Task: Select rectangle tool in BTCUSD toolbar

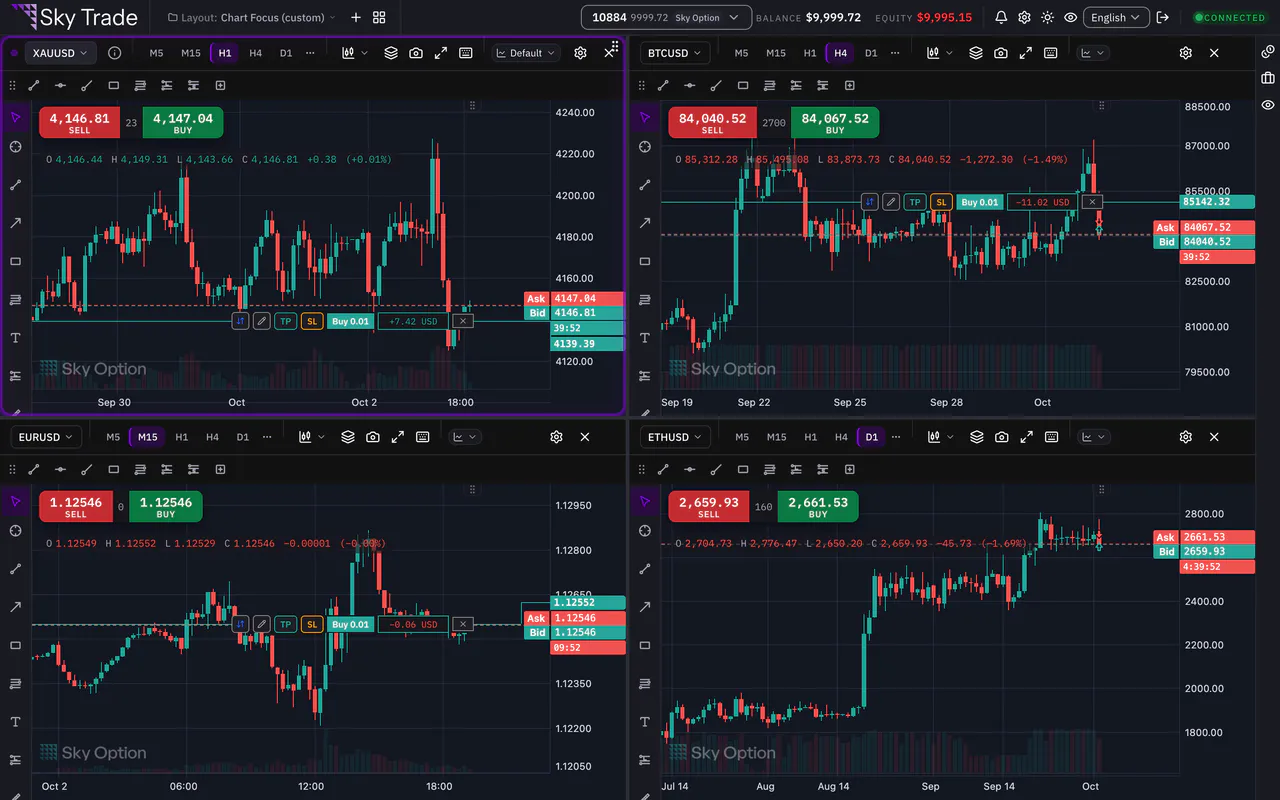Action: coord(743,85)
